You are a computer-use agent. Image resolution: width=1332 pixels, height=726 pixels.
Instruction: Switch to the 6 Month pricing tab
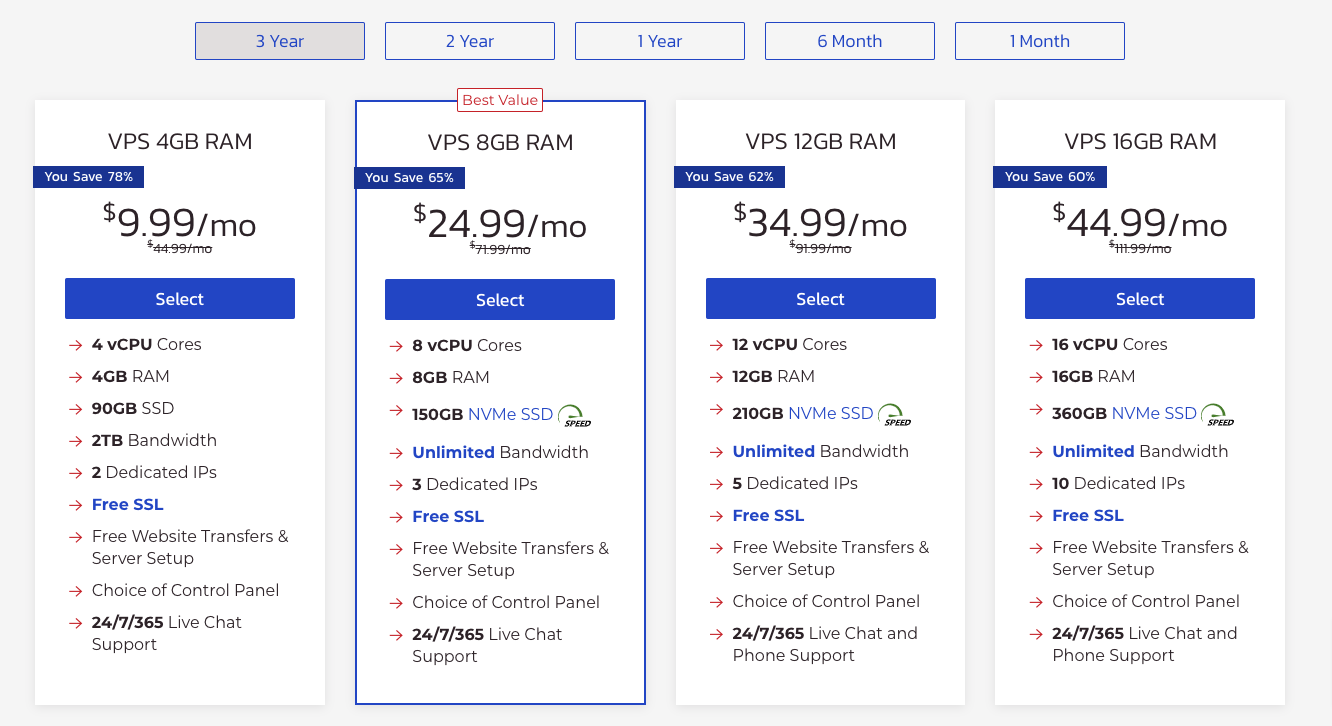[849, 41]
